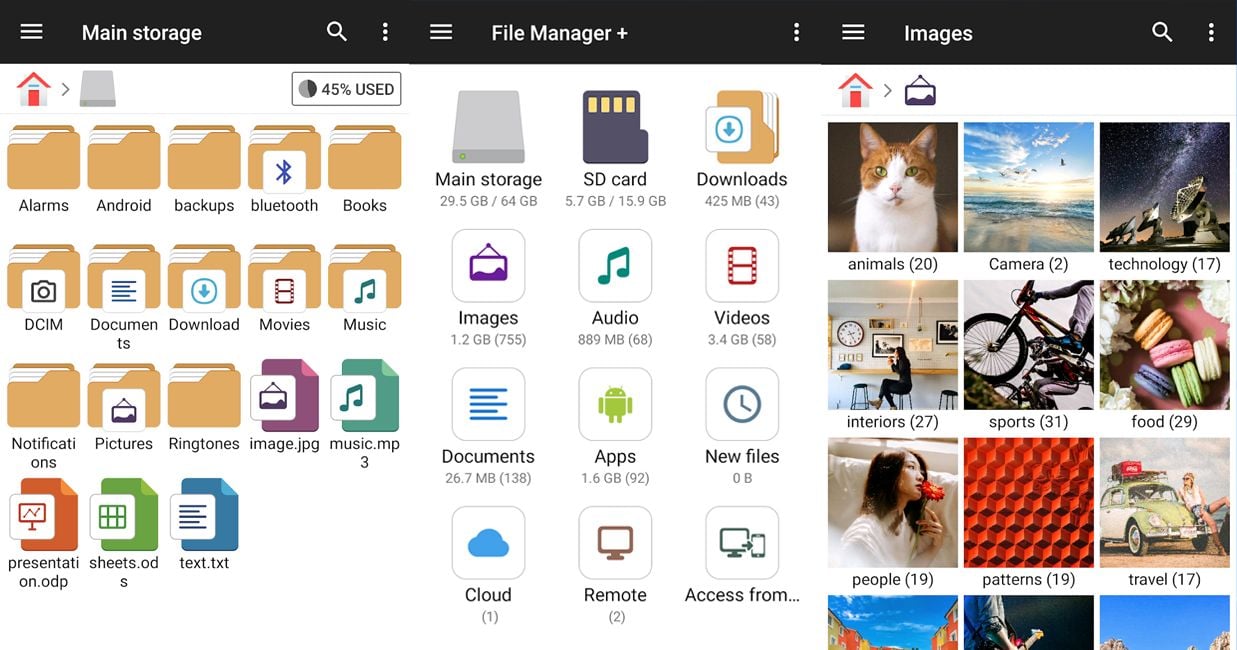Tap home icon in Main storage breadcrumb

(33, 89)
